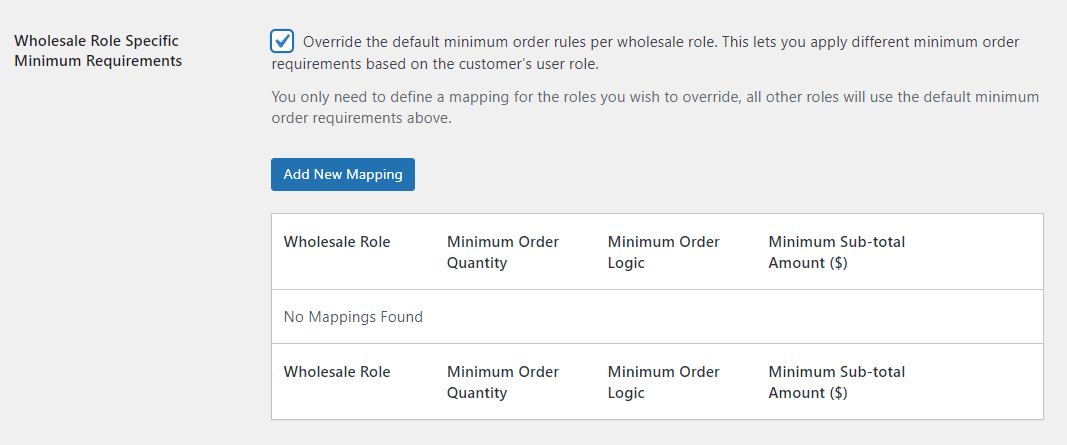Click bottom Minimum Order Logic footer label
The height and width of the screenshot is (445, 1067).
point(663,382)
